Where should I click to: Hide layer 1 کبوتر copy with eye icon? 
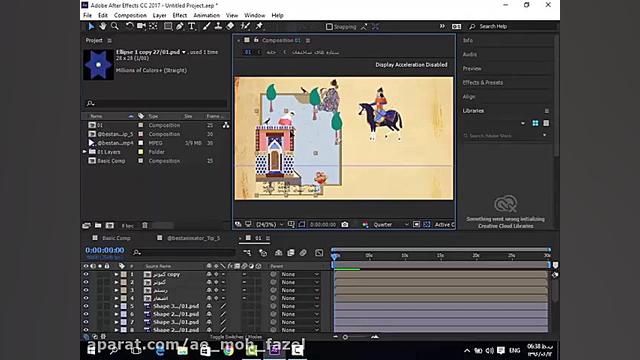click(86, 274)
